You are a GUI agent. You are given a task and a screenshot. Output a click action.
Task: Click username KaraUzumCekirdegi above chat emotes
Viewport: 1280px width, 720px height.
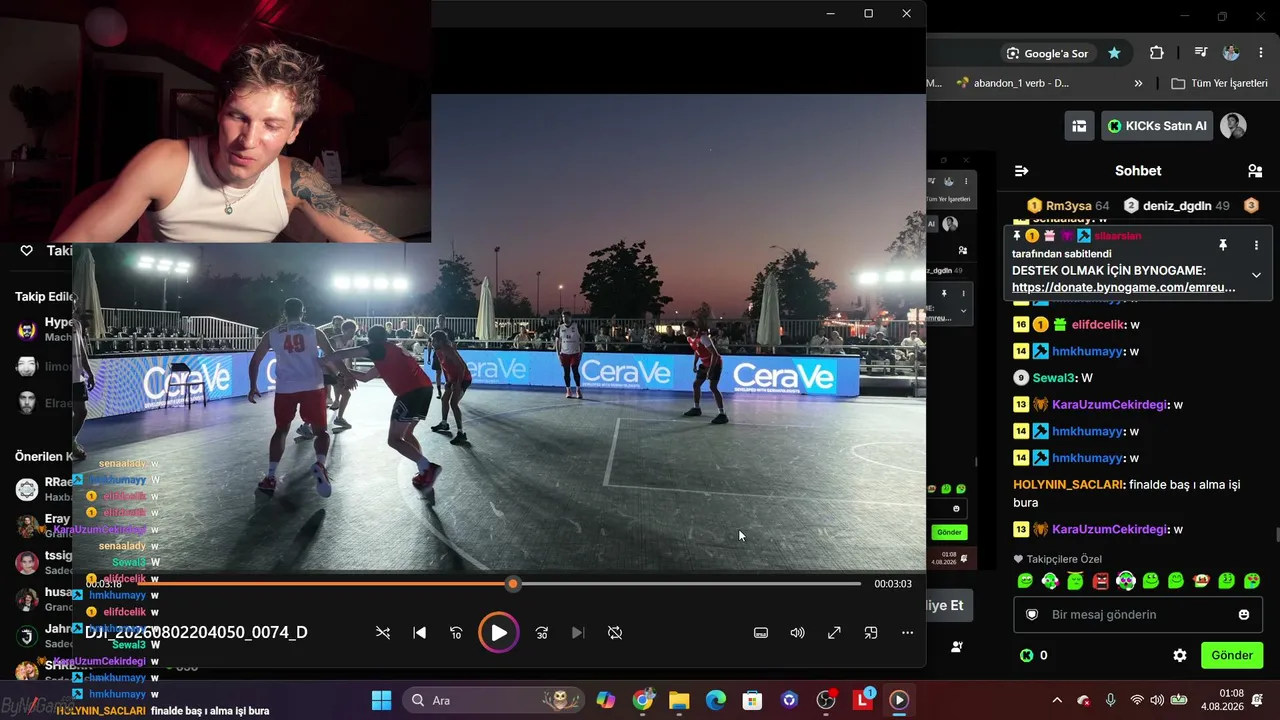click(x=1110, y=530)
